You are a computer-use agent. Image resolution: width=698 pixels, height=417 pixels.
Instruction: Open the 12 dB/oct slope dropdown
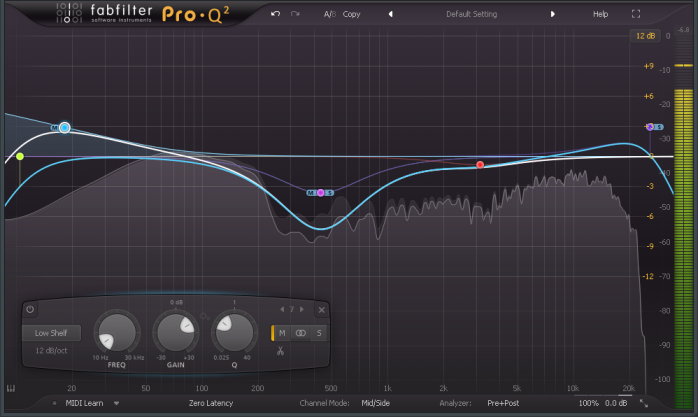tap(51, 349)
